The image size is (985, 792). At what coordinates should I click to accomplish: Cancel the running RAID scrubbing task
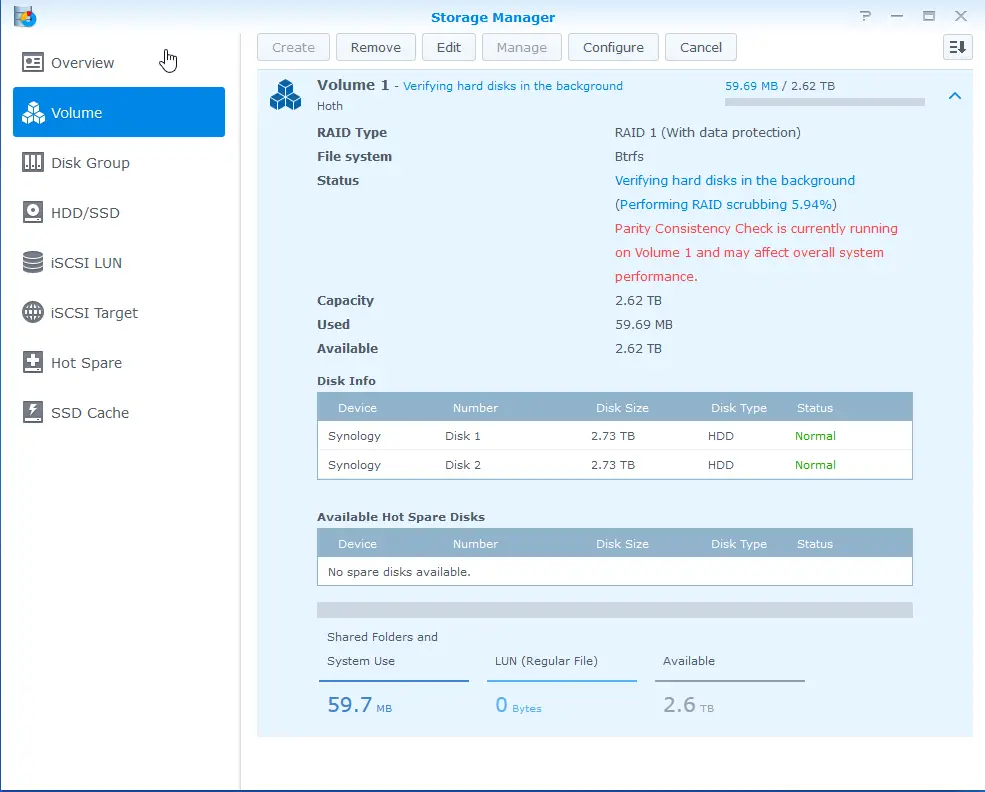700,47
